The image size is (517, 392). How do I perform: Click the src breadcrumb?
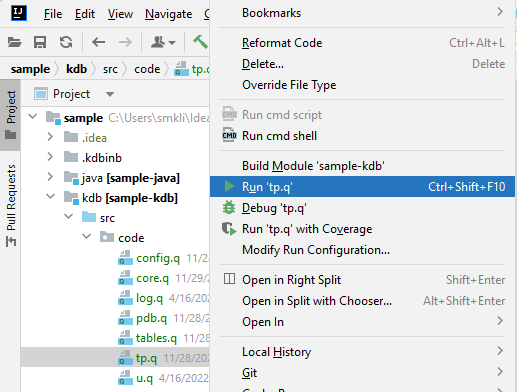(x=110, y=69)
